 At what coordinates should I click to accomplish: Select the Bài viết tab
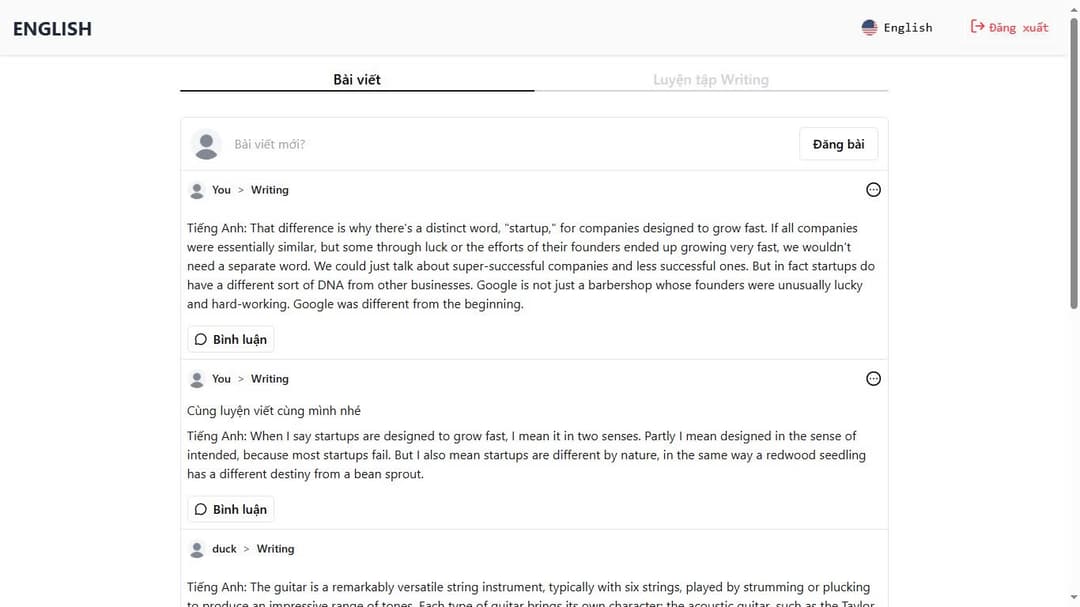point(356,79)
